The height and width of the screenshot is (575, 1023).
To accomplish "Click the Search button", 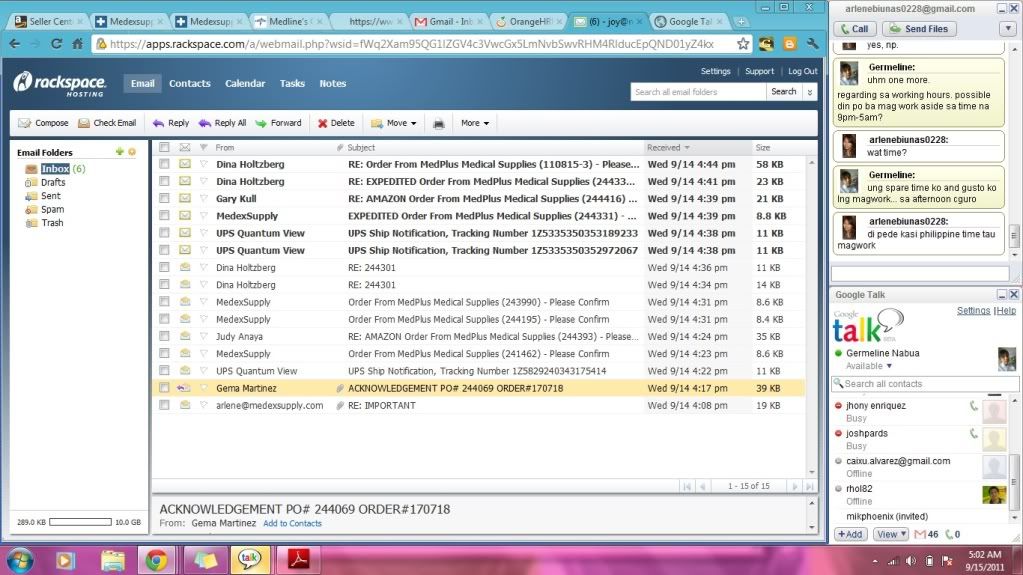I will click(784, 92).
